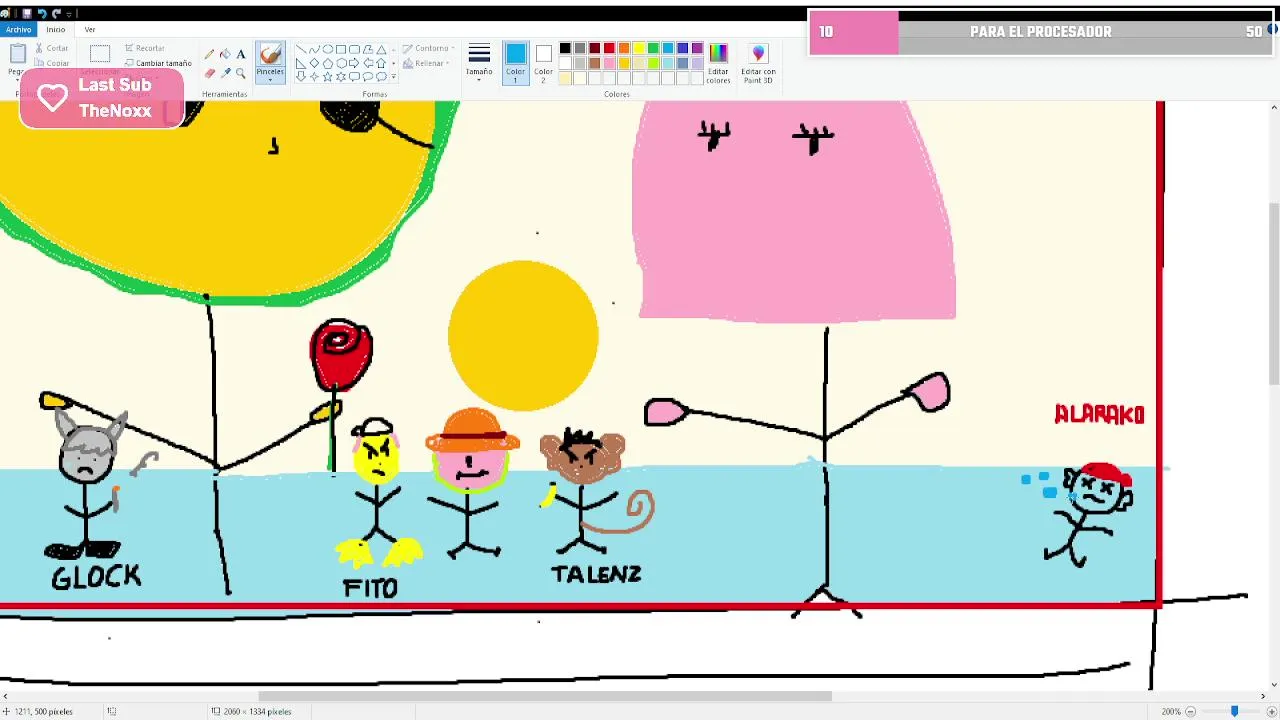Image resolution: width=1280 pixels, height=720 pixels.
Task: Click Cambiar tamaño resize button
Action: (157, 63)
